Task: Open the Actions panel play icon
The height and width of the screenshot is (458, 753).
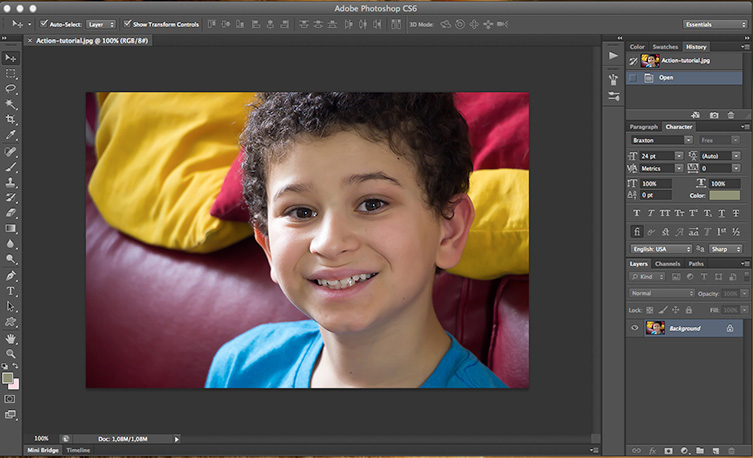Action: (613, 56)
